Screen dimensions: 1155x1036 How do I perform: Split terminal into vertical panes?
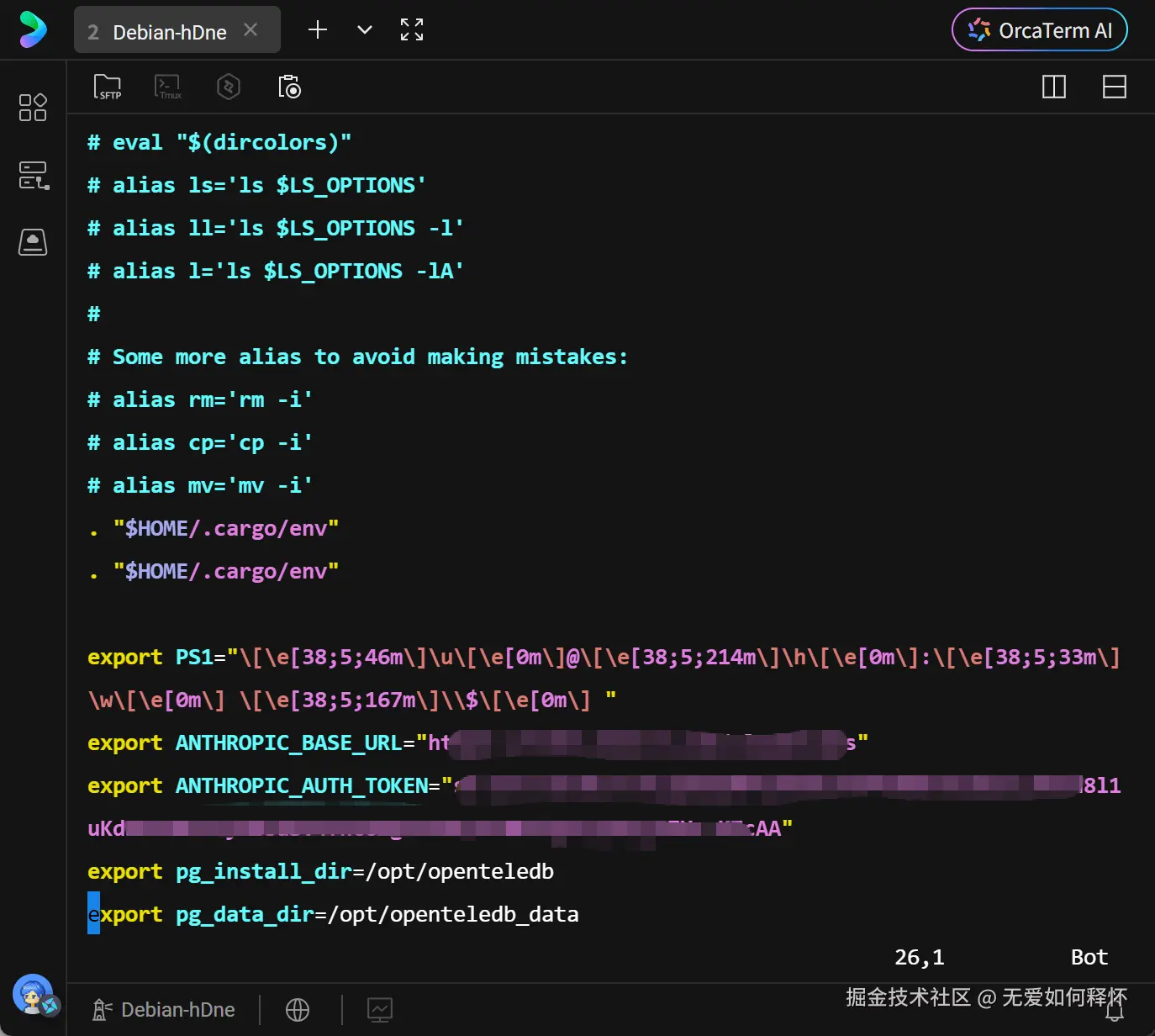(x=1053, y=87)
